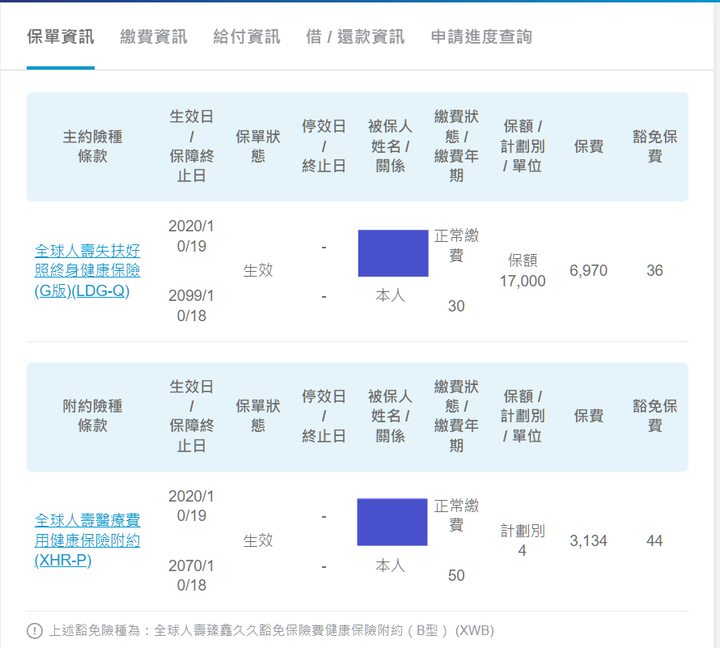
Task: Click the effective date 2020/10/19 in LDG-Q row
Action: pos(191,236)
